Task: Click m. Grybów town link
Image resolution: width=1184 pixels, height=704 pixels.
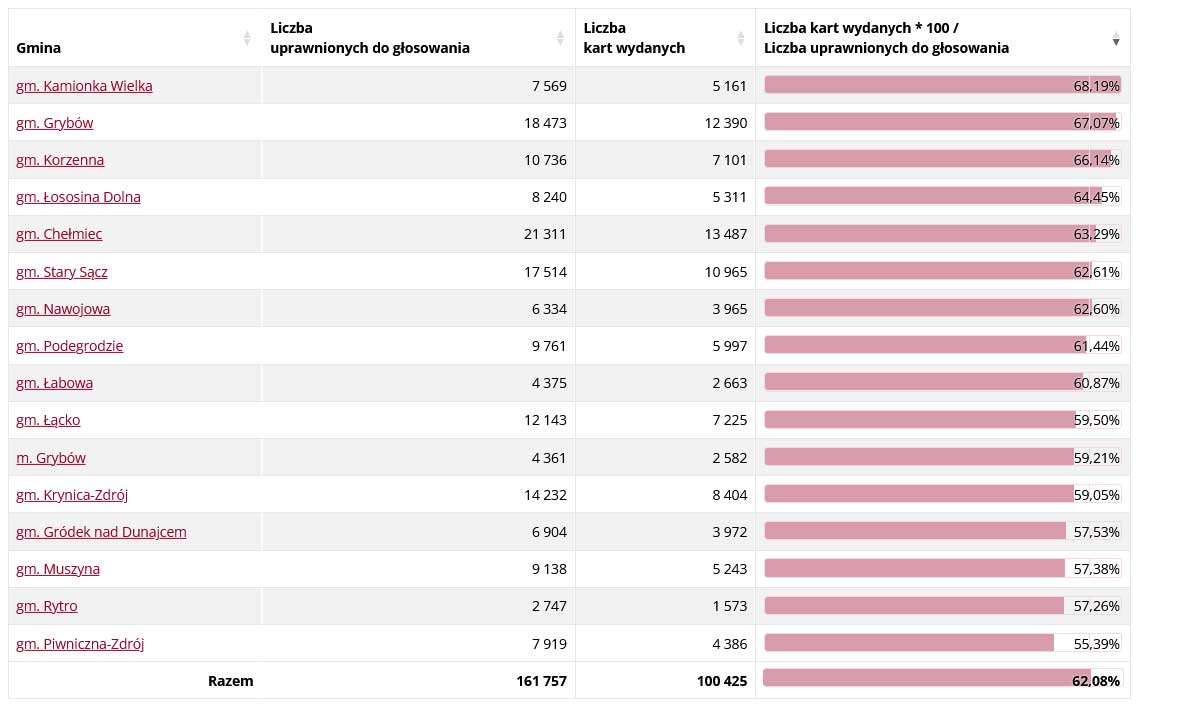Action: coord(51,458)
